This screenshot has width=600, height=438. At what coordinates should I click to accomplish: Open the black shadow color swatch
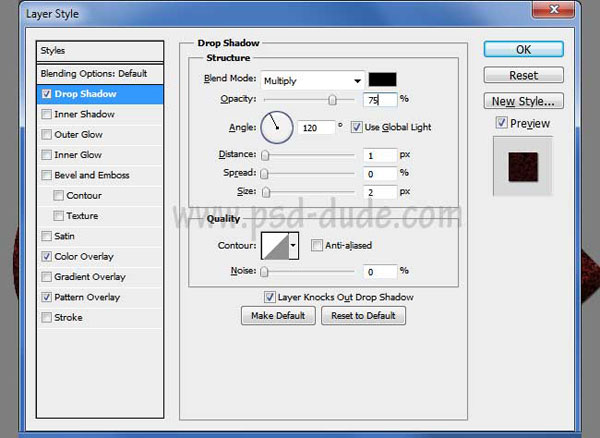coord(382,80)
